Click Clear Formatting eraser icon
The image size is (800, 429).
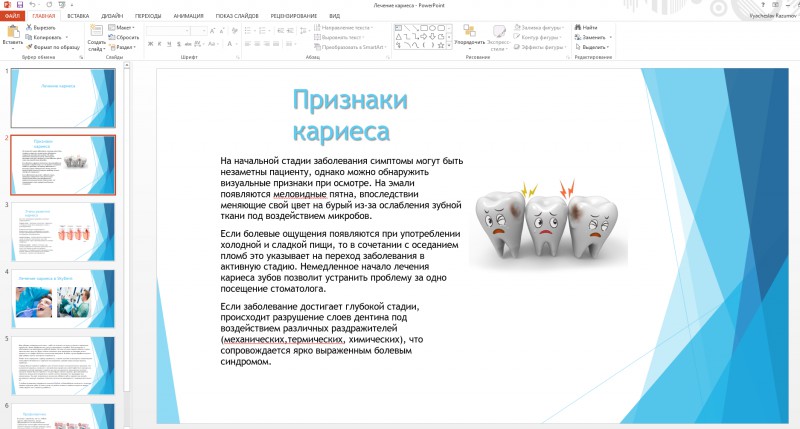(x=235, y=31)
